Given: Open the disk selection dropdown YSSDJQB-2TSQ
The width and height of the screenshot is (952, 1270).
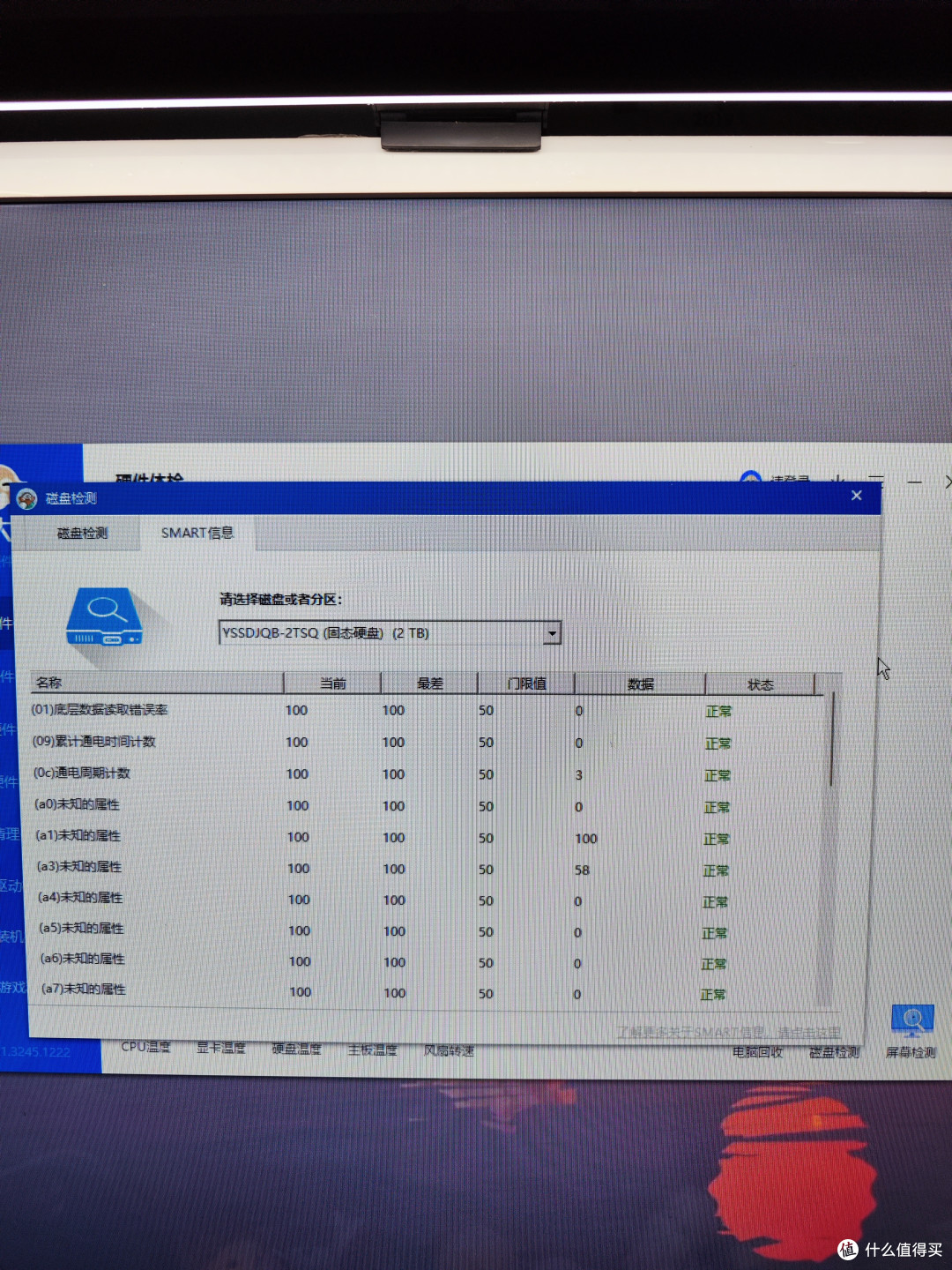Looking at the screenshot, I should tap(390, 632).
